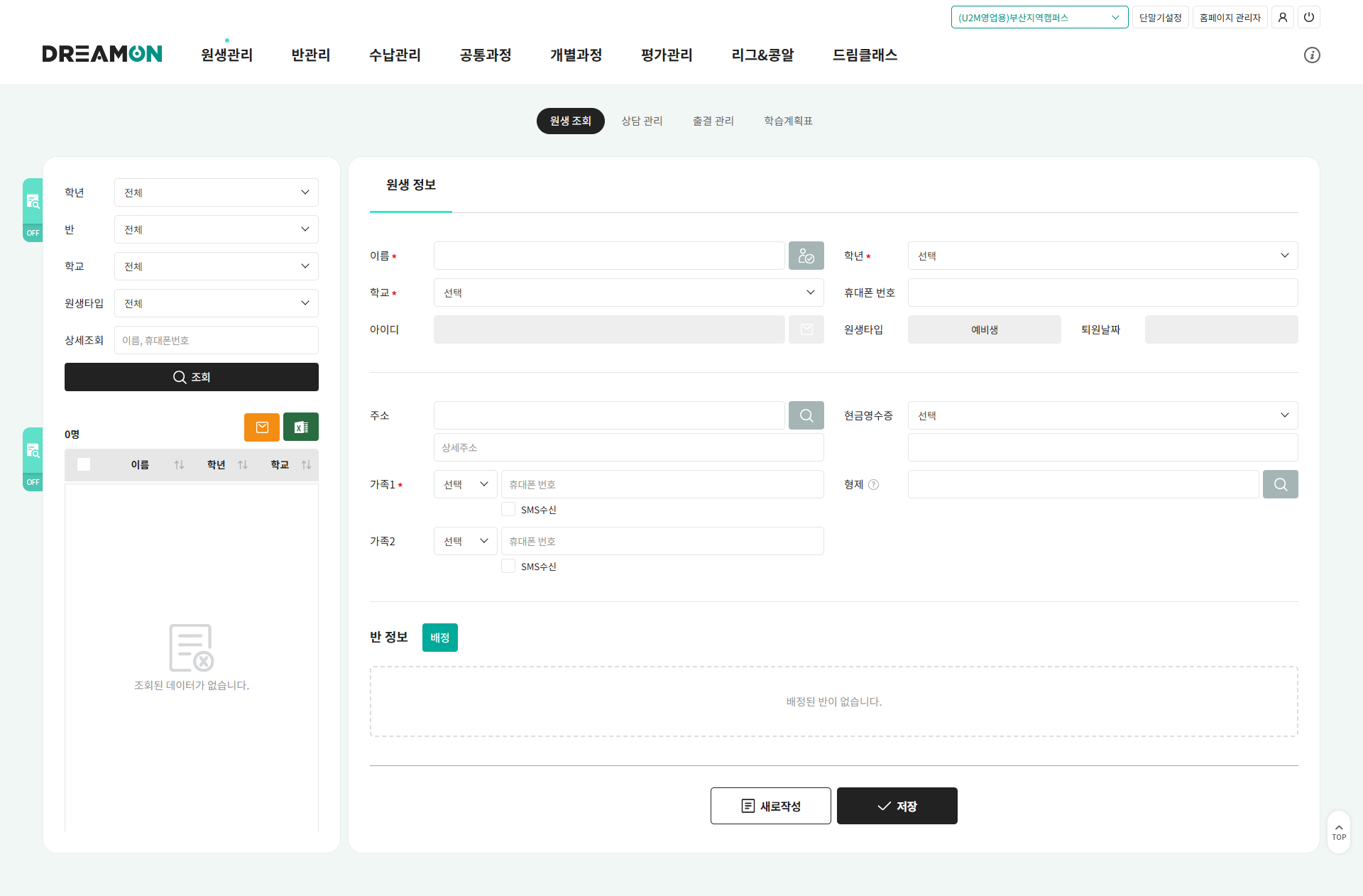Open the student 학년 select dropdown
The image size is (1363, 896).
[1103, 256]
